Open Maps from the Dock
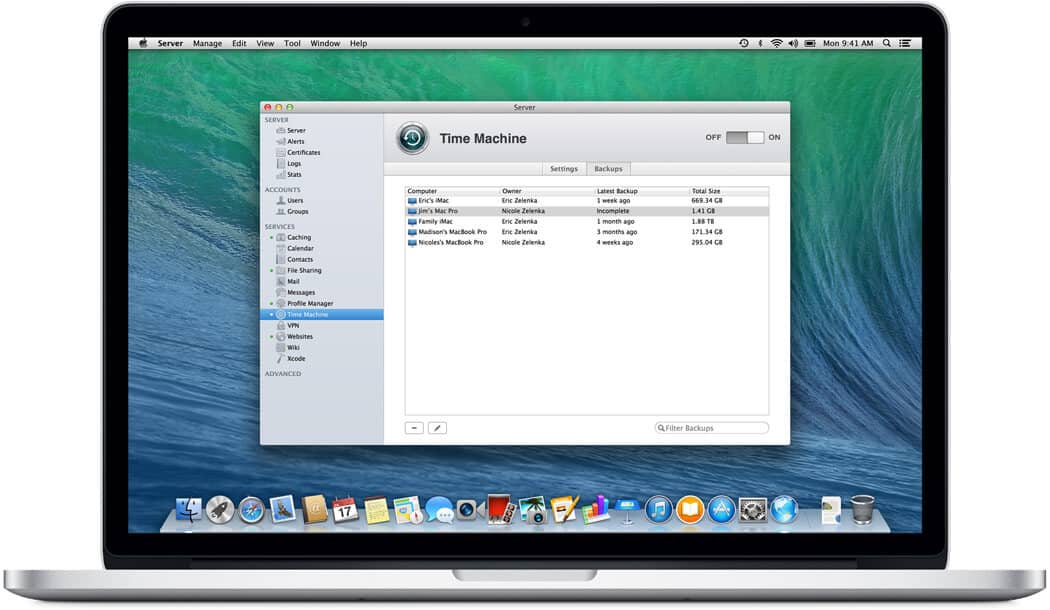This screenshot has width=1050, height=610. point(408,510)
